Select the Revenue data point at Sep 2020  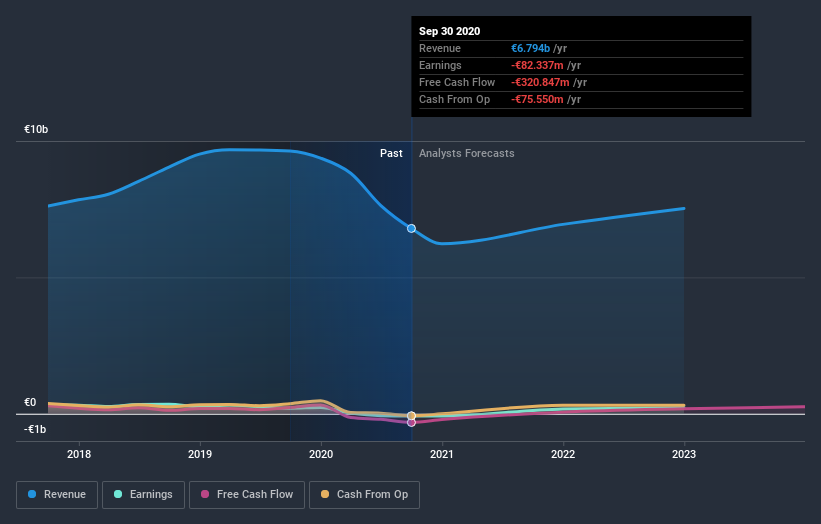[x=412, y=228]
